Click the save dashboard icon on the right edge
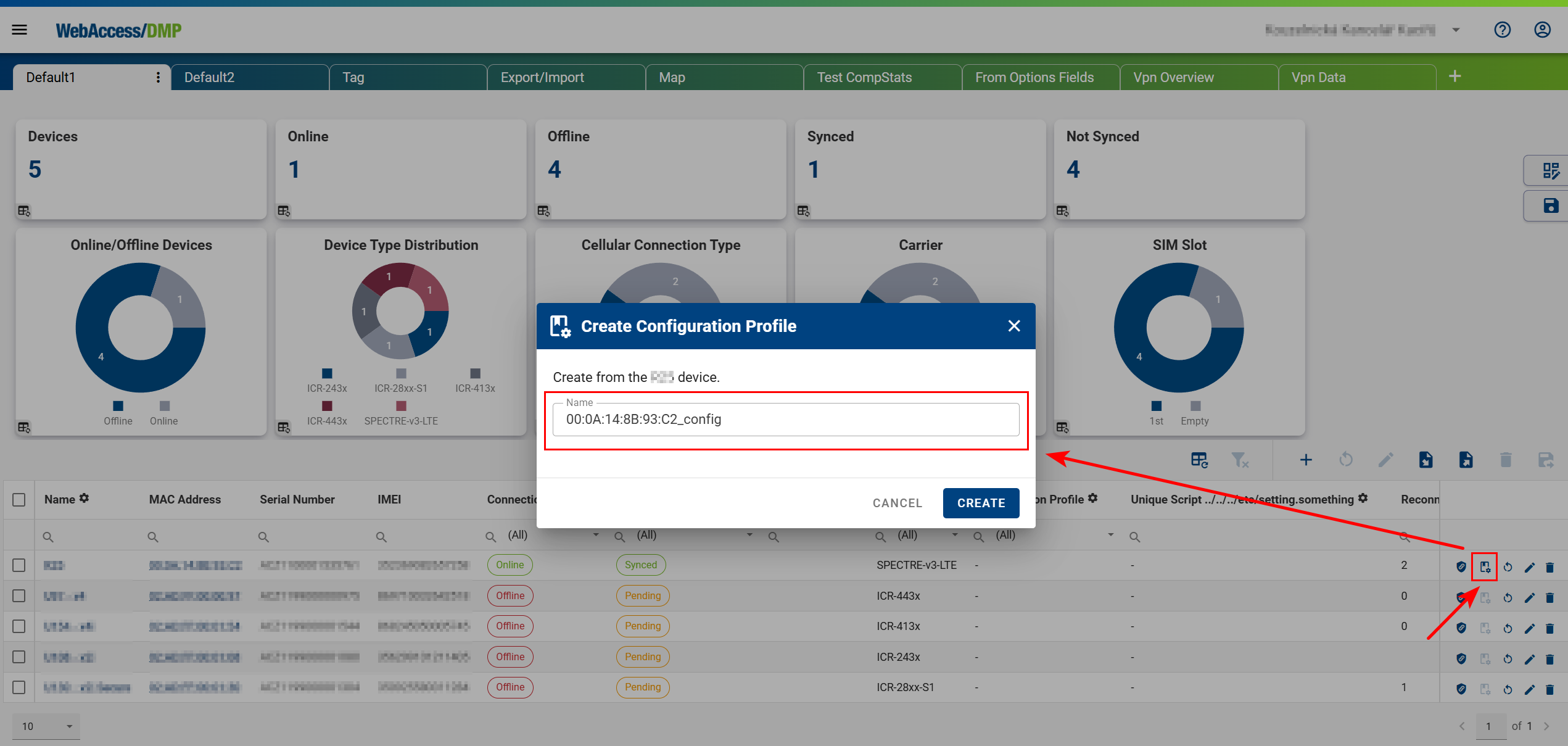 [1551, 205]
